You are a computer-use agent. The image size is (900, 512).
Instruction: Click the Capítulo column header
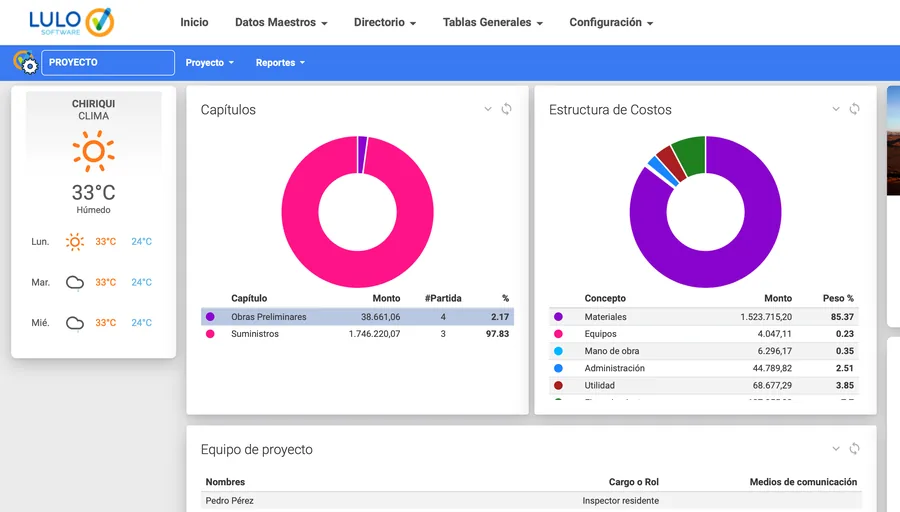(249, 298)
